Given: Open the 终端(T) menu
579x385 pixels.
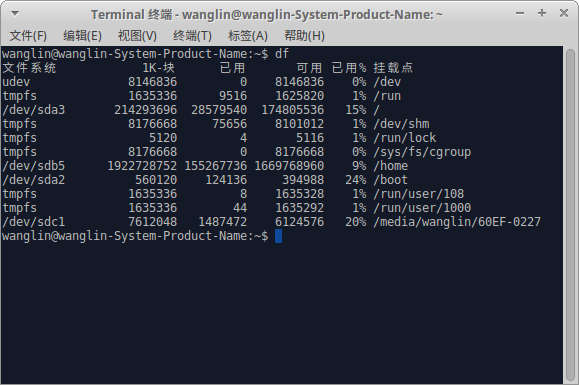Looking at the screenshot, I should point(192,36).
